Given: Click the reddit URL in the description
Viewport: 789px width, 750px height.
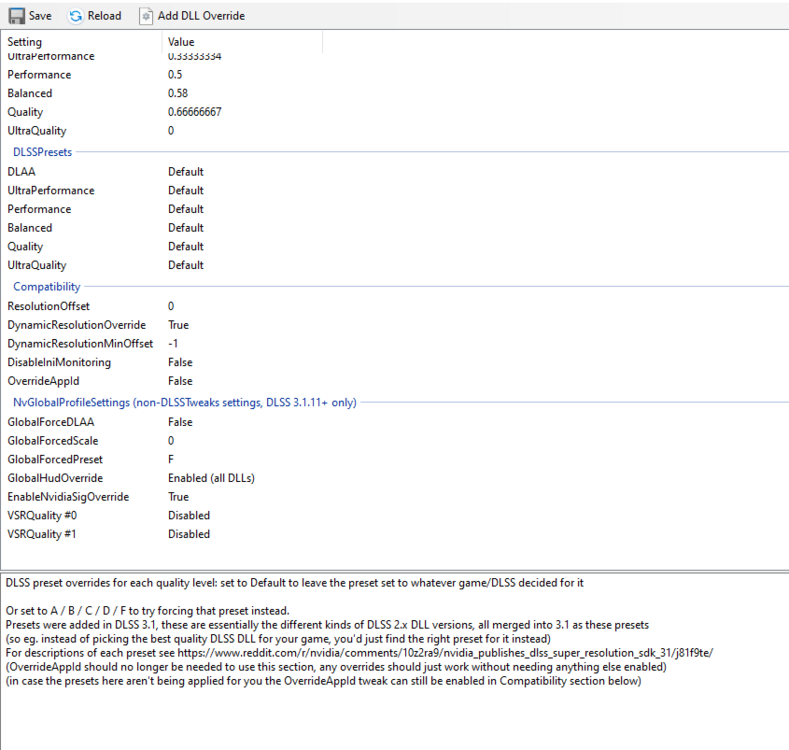Looking at the screenshot, I should coord(445,653).
